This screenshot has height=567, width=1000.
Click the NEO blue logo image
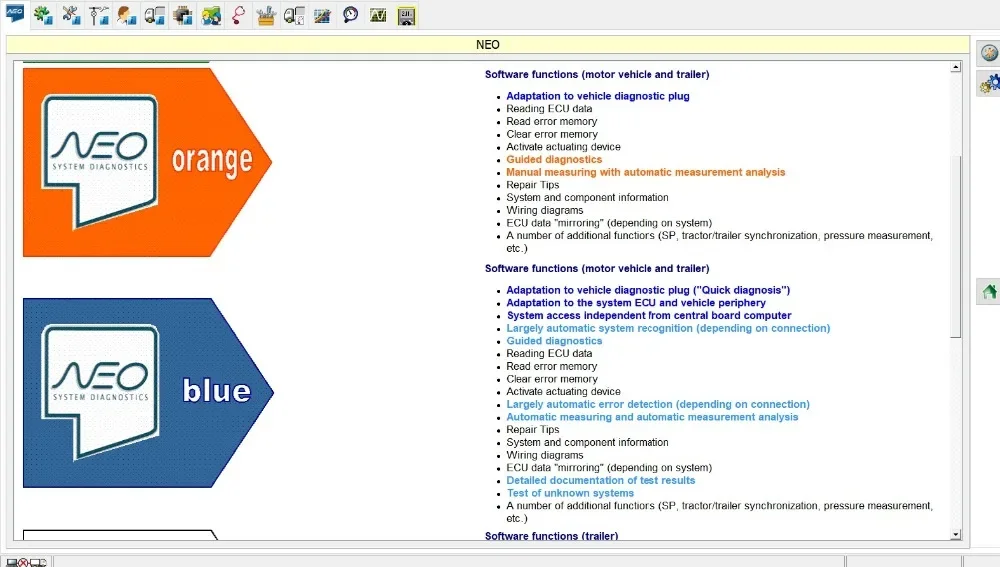[x=148, y=392]
